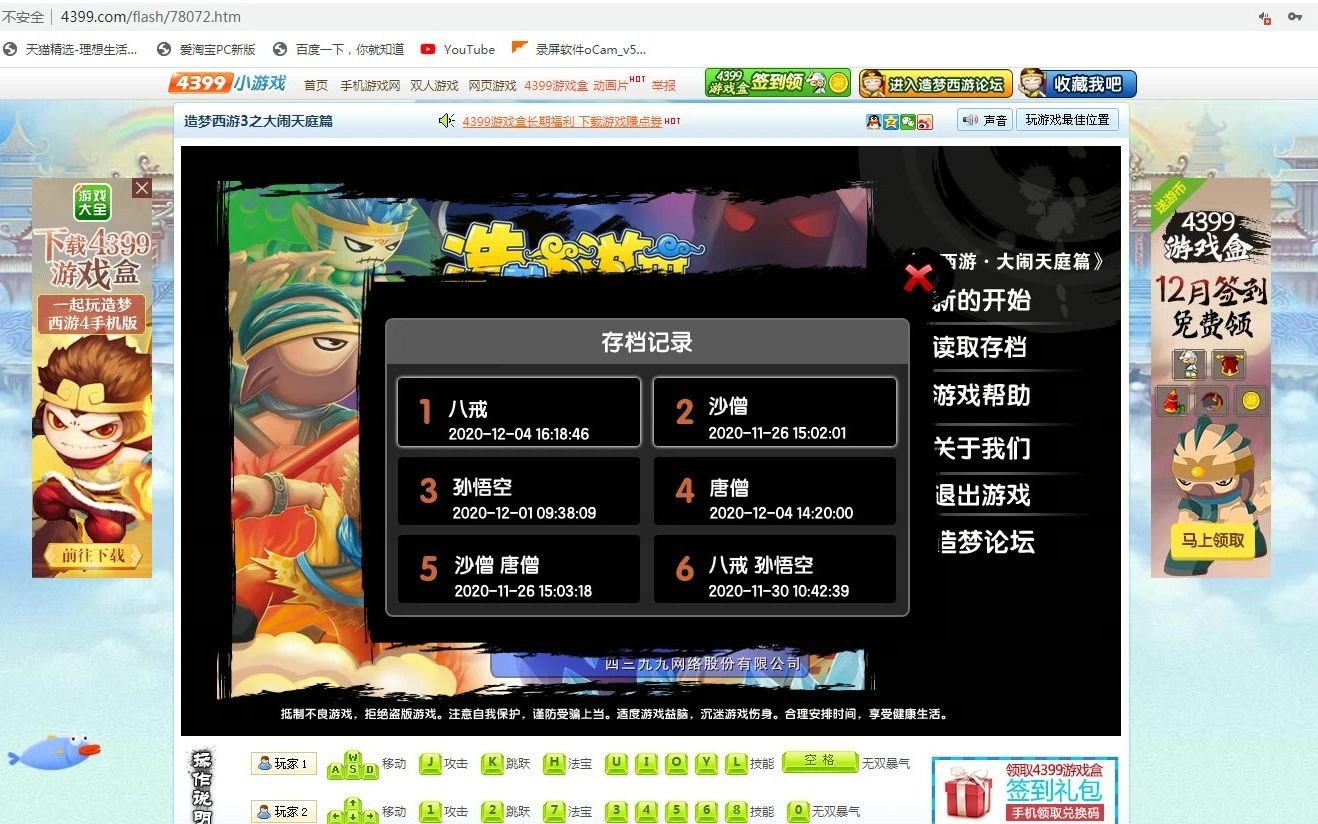
Task: Open 爱淘宝PC新版 bookmark
Action: pyautogui.click(x=207, y=49)
